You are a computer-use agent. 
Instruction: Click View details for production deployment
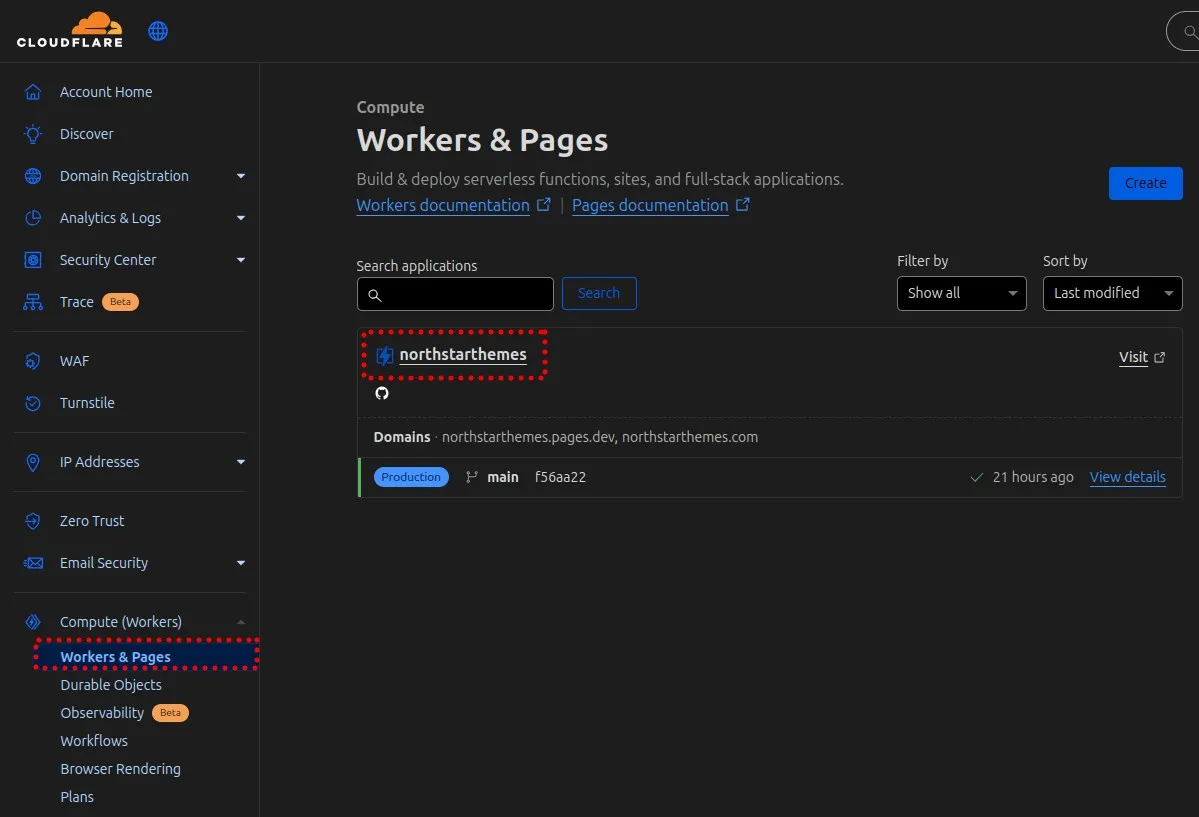click(1127, 477)
